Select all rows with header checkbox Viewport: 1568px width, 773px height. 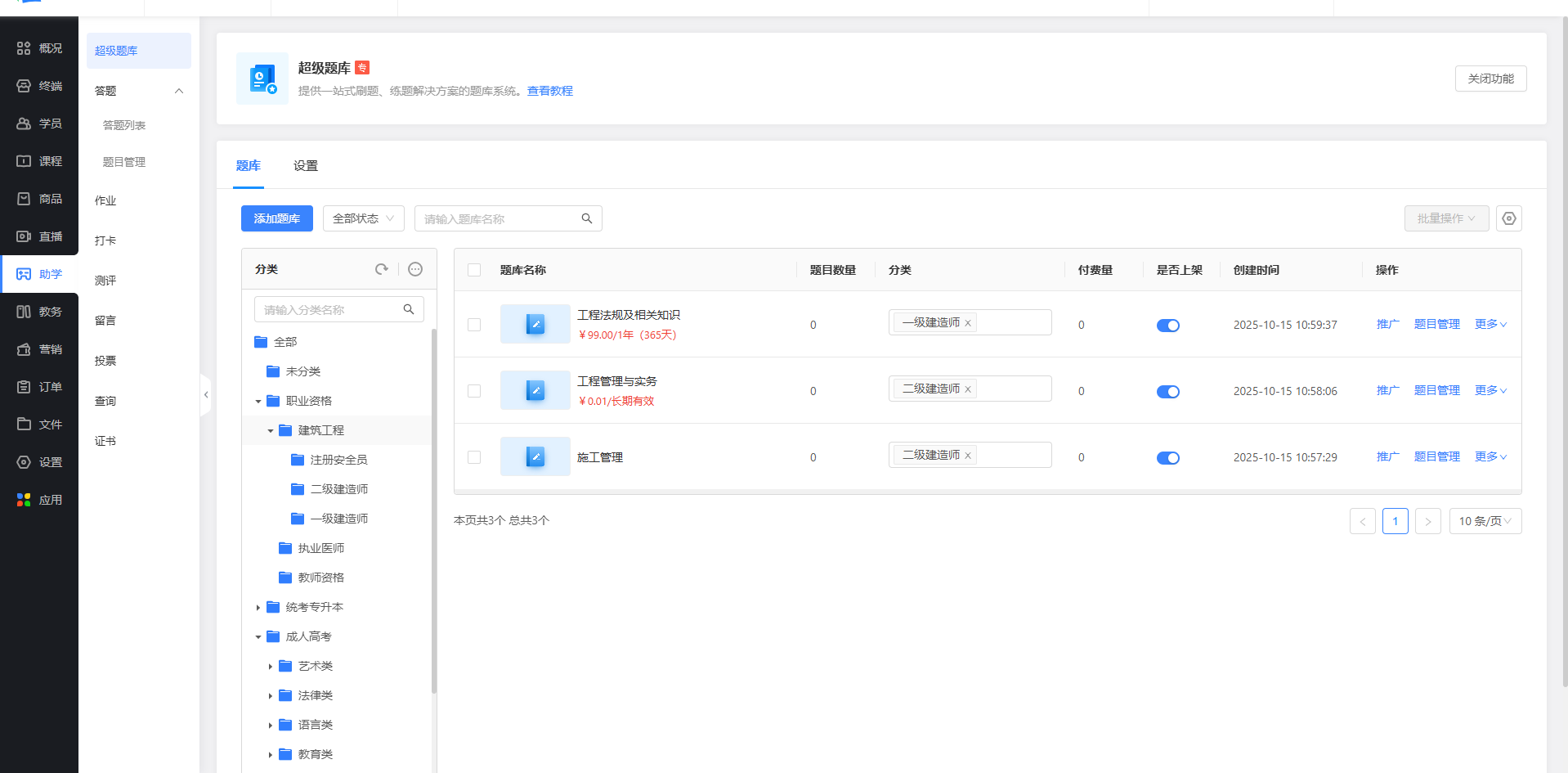474,270
